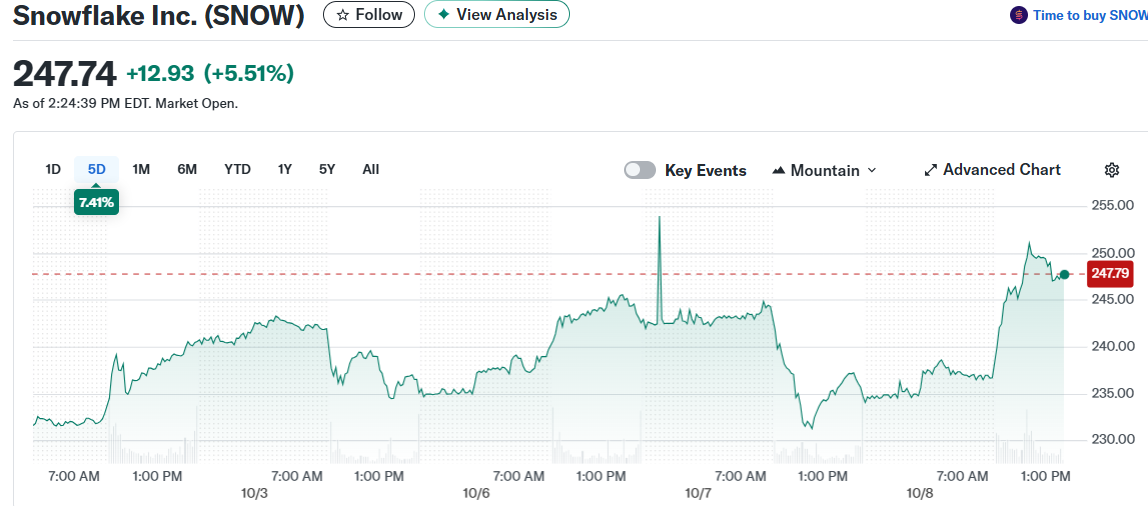This screenshot has width=1148, height=506.
Task: Click the star icon on Follow
Action: [343, 15]
